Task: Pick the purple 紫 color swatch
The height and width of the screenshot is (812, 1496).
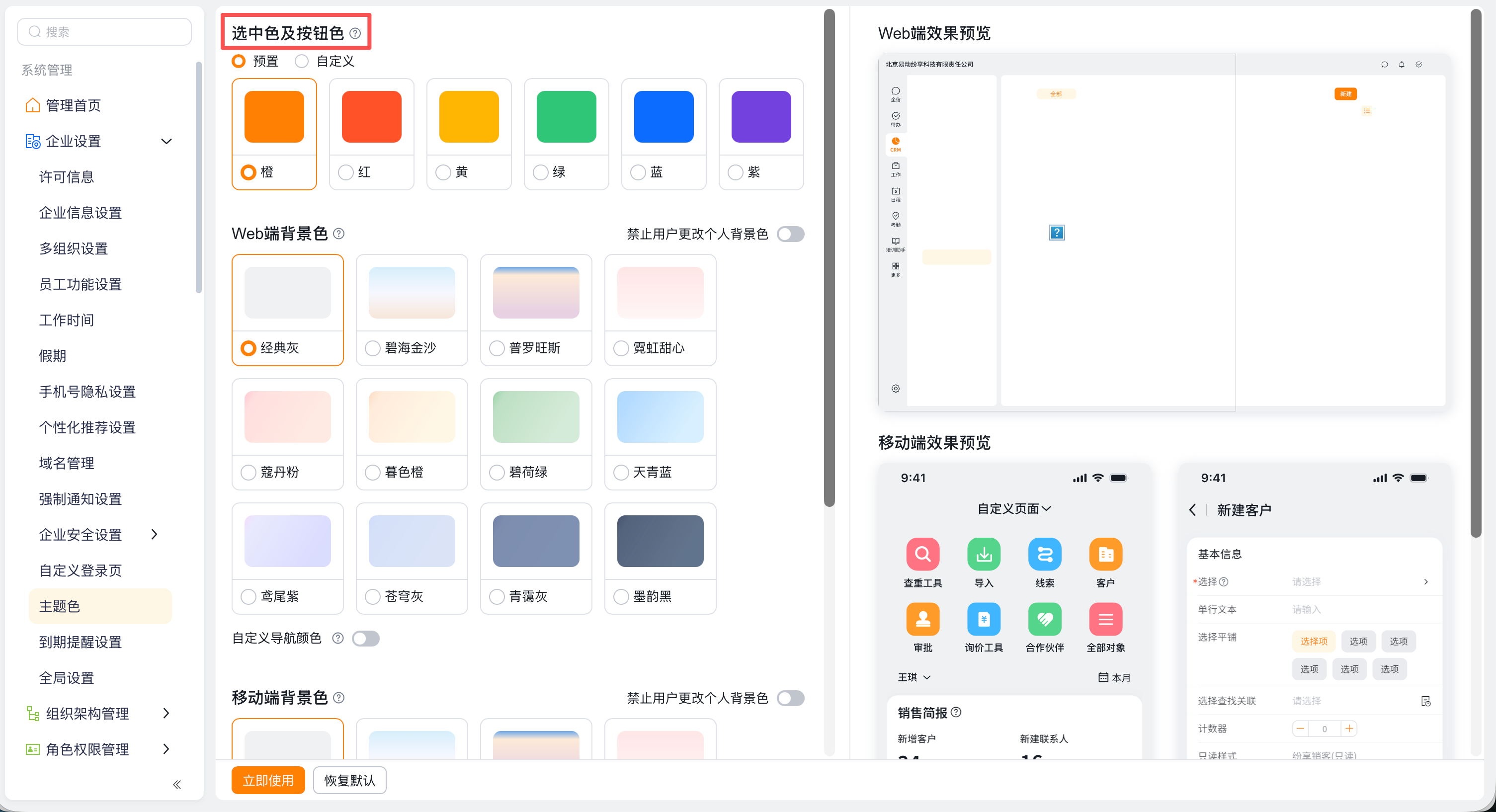Action: coord(761,117)
